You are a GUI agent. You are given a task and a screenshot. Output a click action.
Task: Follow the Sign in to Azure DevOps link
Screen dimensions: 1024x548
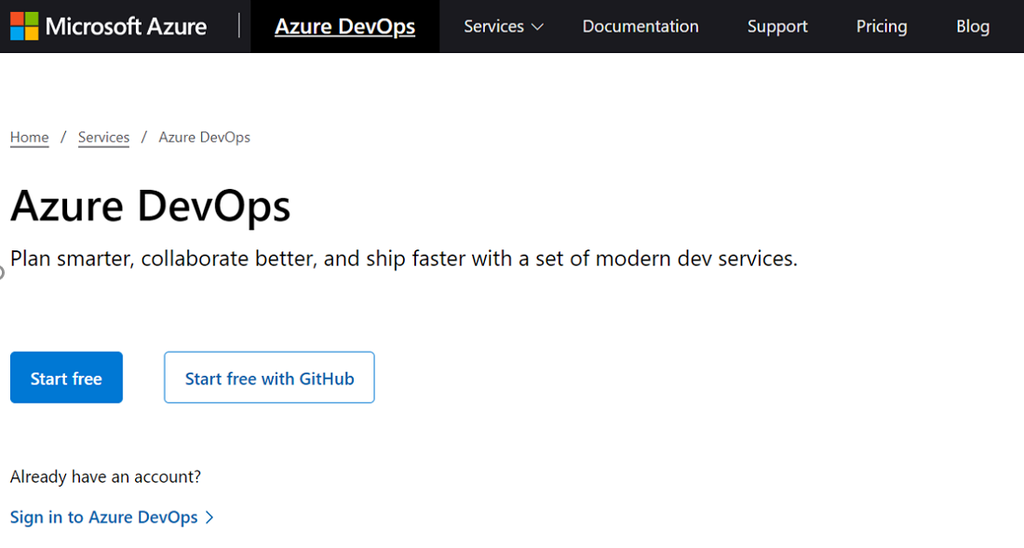click(x=104, y=517)
